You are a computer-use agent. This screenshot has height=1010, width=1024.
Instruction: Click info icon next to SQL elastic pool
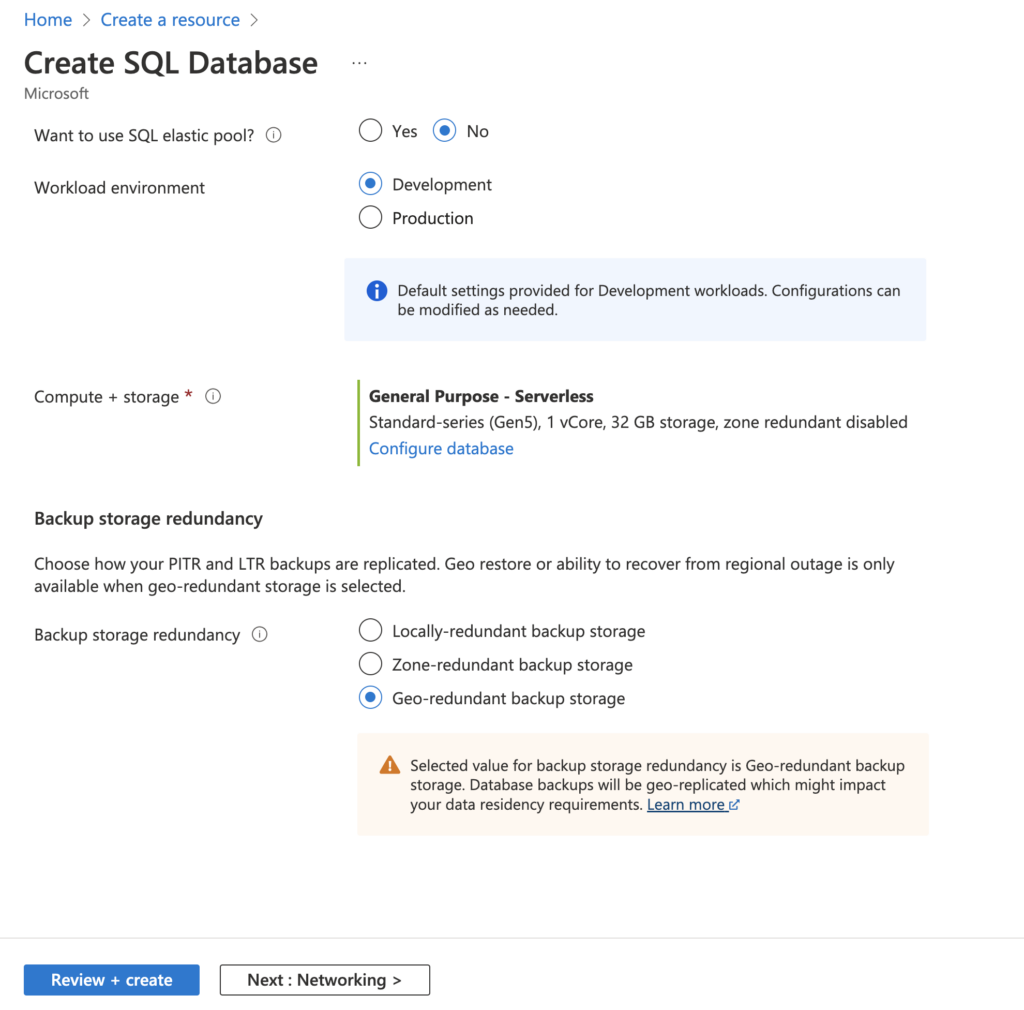click(x=274, y=135)
